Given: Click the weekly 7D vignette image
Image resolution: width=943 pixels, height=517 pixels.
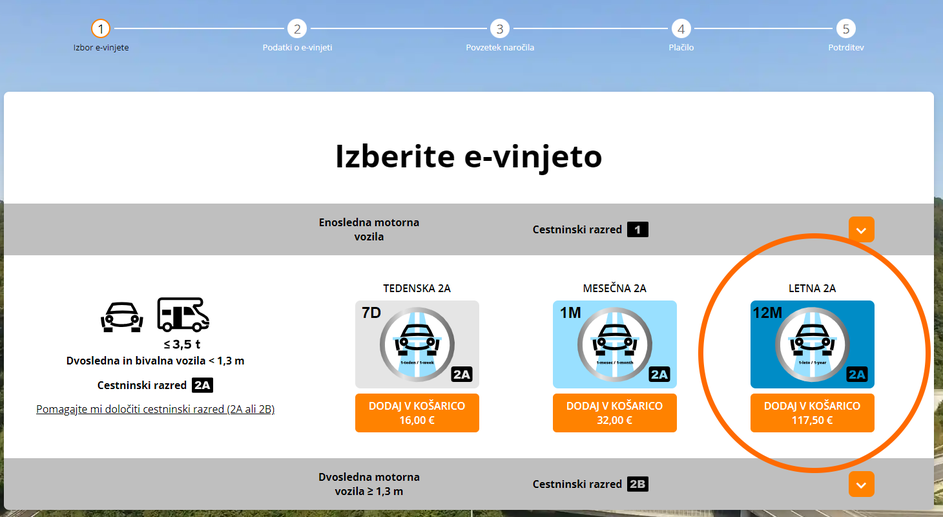Looking at the screenshot, I should tap(417, 344).
